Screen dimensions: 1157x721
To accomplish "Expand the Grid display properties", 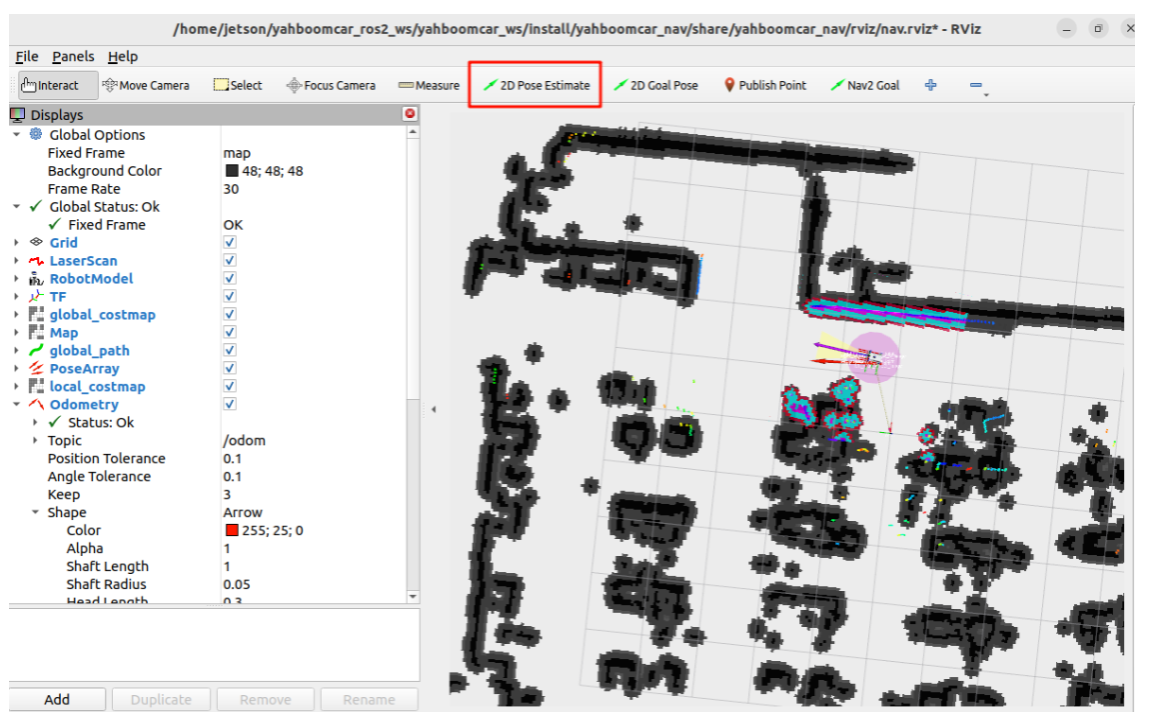I will (16, 243).
